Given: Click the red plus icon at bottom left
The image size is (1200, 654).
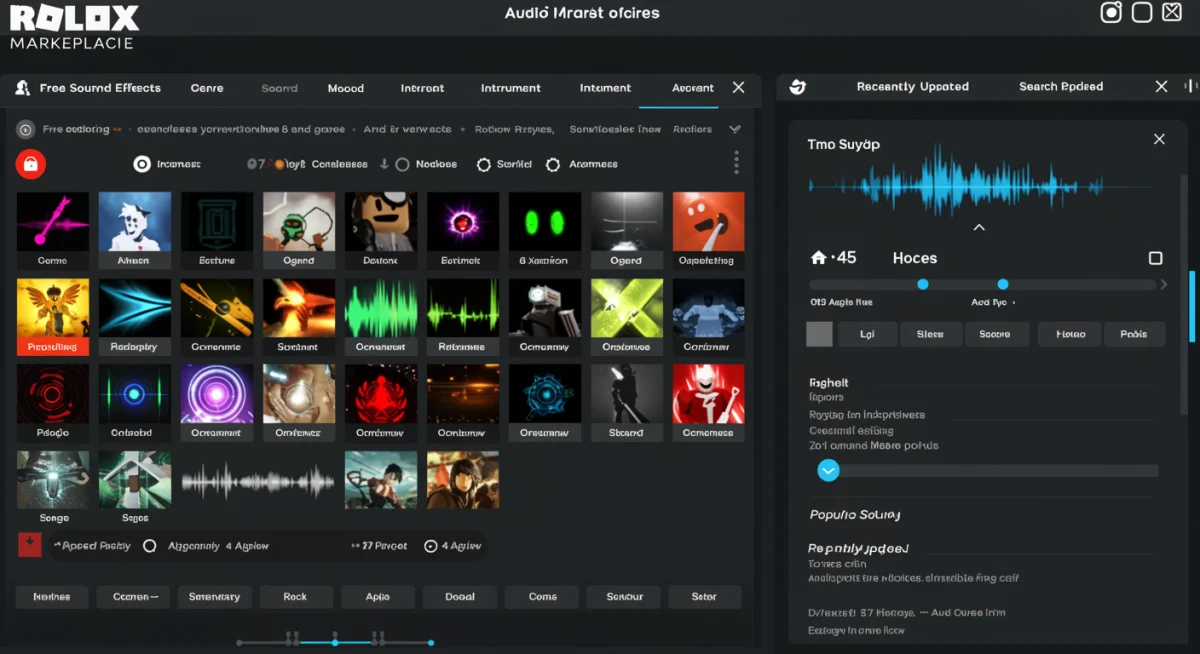Looking at the screenshot, I should pos(29,545).
